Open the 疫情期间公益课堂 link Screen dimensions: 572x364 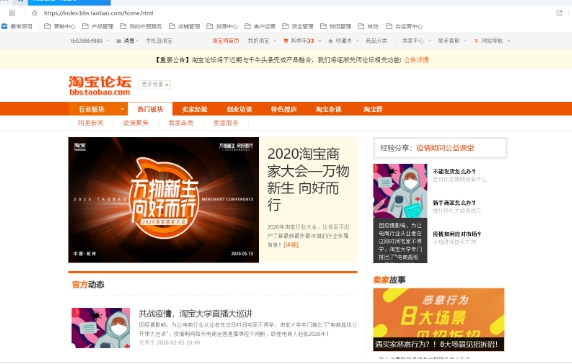coord(445,148)
